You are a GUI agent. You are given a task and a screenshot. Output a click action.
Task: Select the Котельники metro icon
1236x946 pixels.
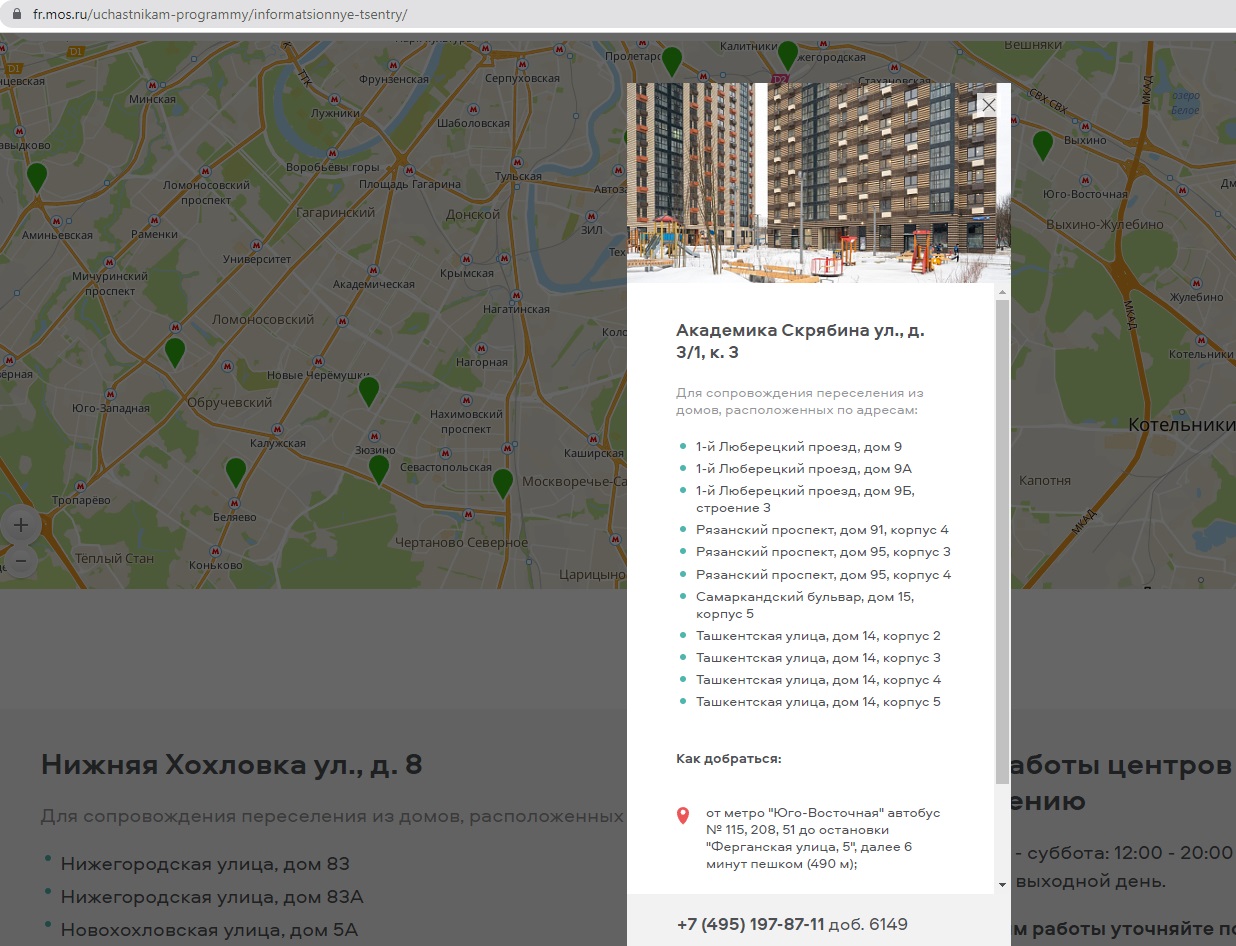1200,339
